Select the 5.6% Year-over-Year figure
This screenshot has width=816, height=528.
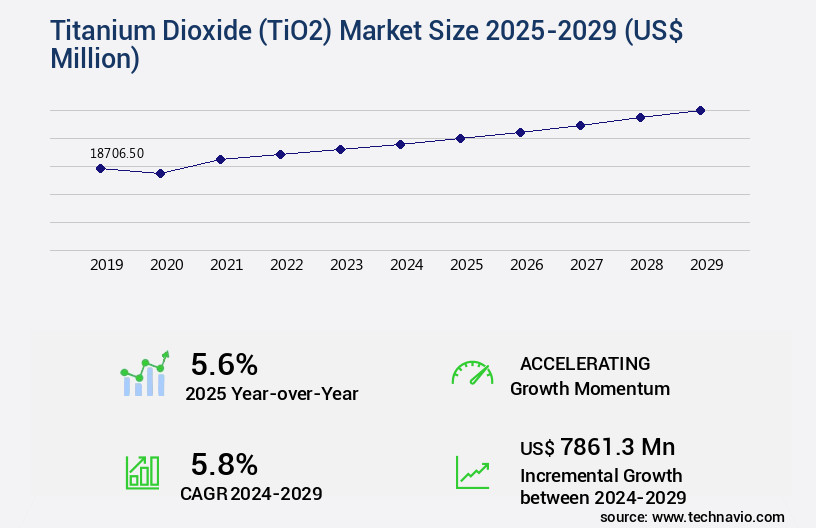tap(224, 363)
